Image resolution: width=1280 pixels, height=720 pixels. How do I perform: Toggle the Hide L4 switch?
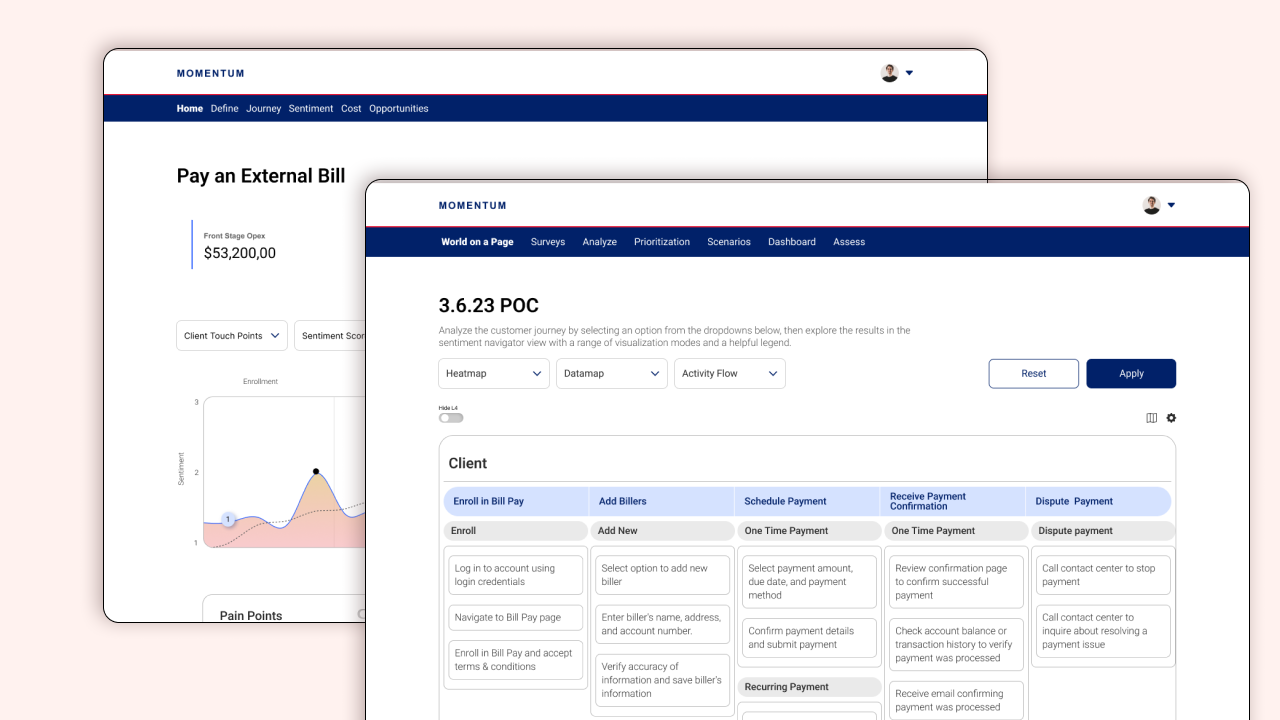coord(451,418)
